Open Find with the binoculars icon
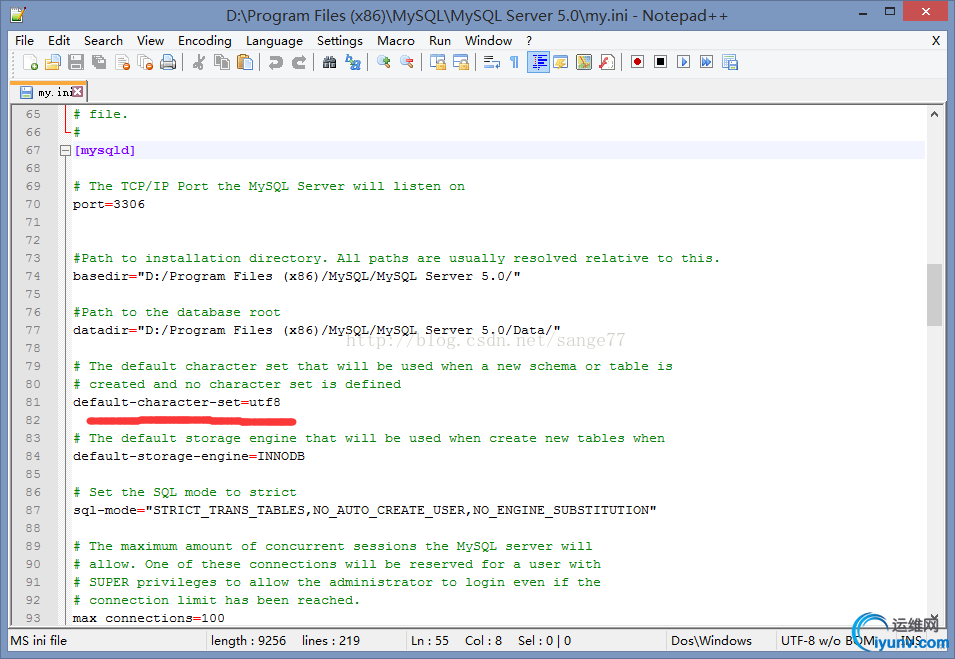 pyautogui.click(x=329, y=62)
